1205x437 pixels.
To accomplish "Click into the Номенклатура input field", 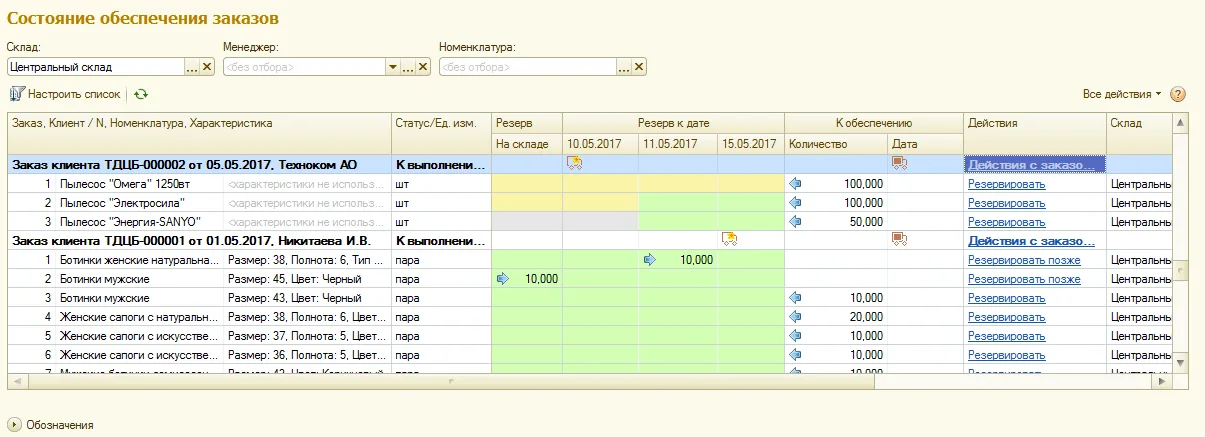I will 527,67.
